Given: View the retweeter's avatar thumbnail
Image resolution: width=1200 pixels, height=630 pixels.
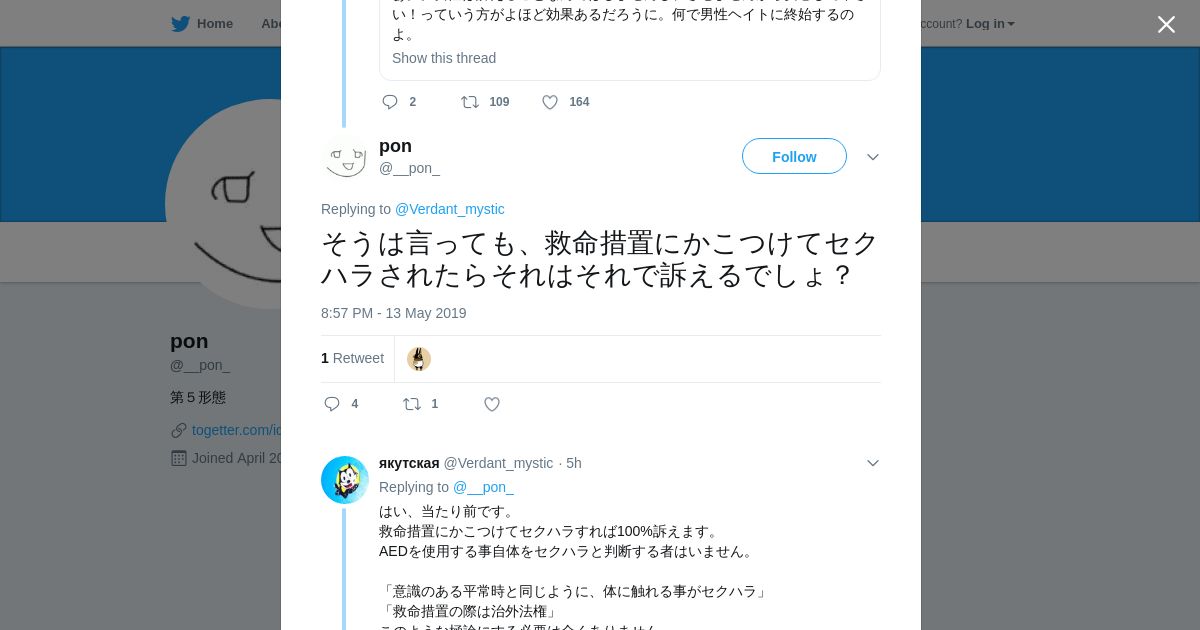Looking at the screenshot, I should (419, 359).
